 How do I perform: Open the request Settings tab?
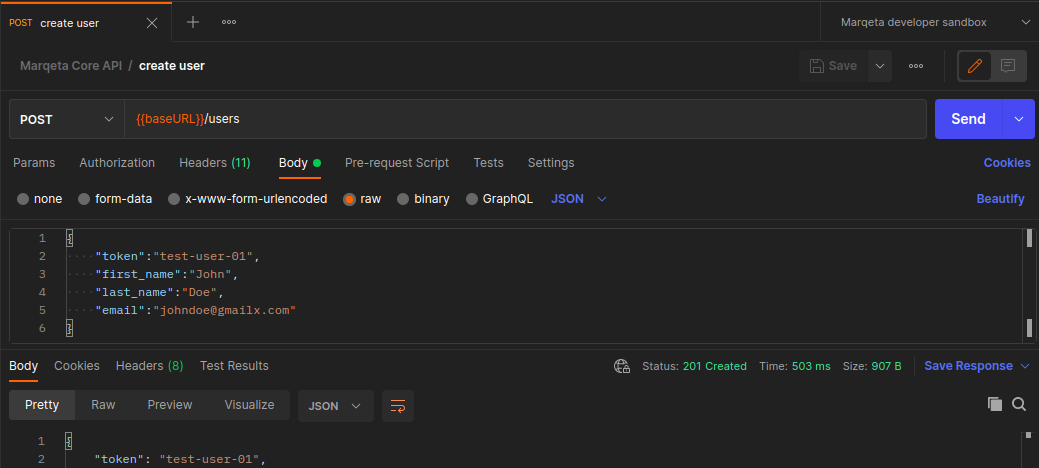tap(551, 162)
